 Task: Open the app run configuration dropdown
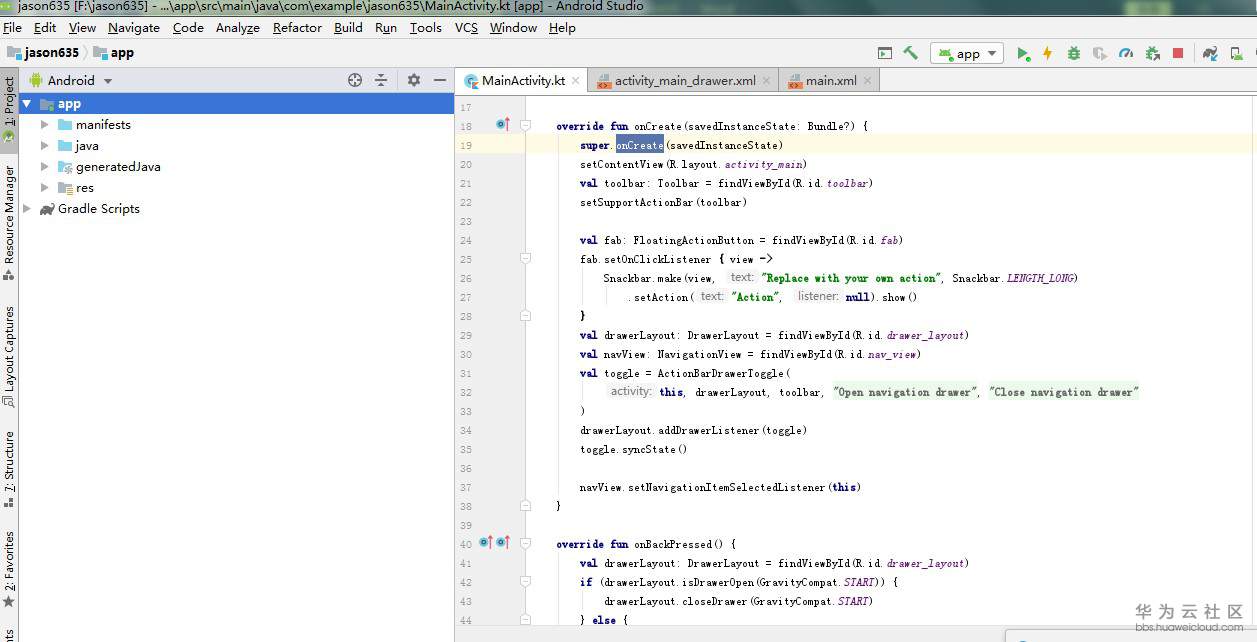click(967, 53)
